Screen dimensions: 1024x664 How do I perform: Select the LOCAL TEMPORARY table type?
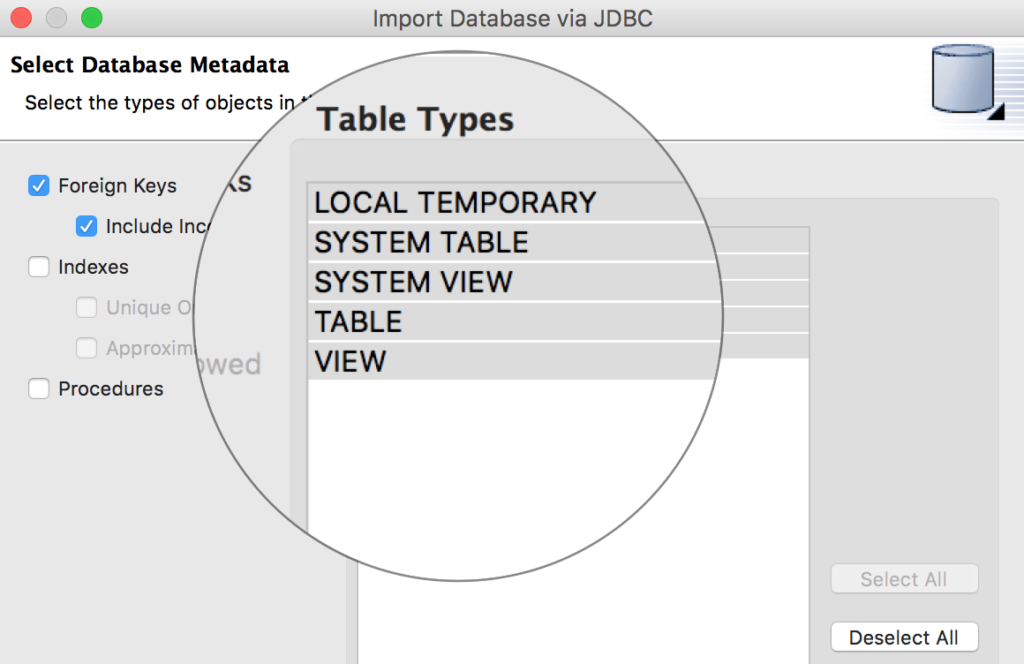(455, 202)
